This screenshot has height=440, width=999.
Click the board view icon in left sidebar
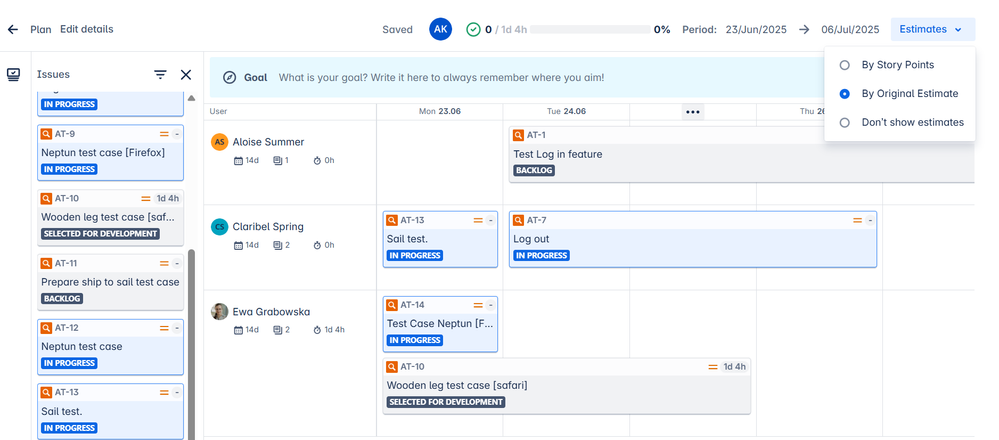pyautogui.click(x=13, y=75)
